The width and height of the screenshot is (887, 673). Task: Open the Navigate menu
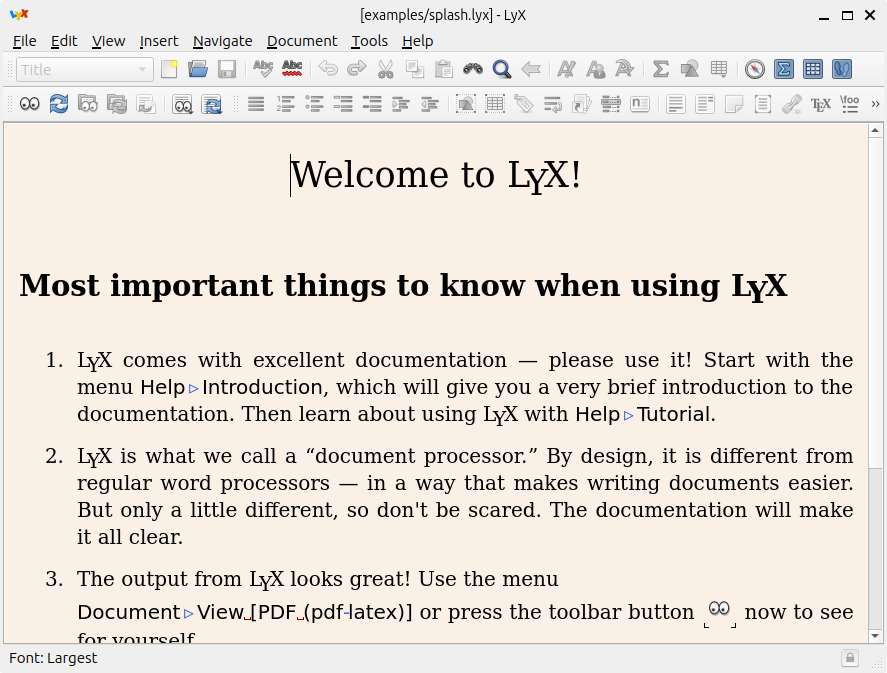[222, 41]
